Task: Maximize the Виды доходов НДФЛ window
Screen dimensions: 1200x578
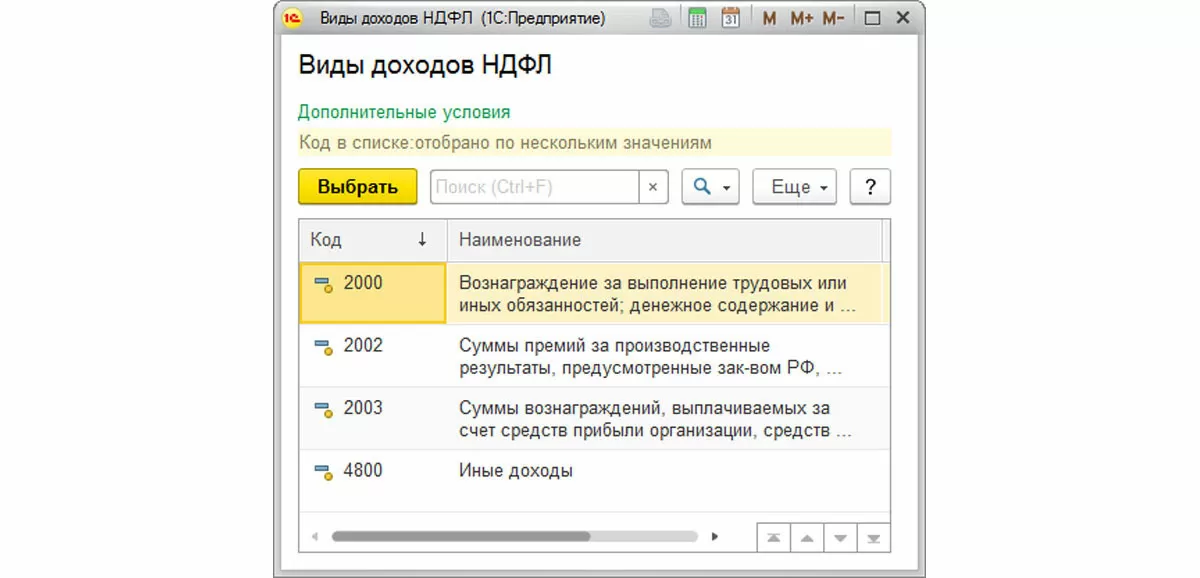Action: [872, 18]
